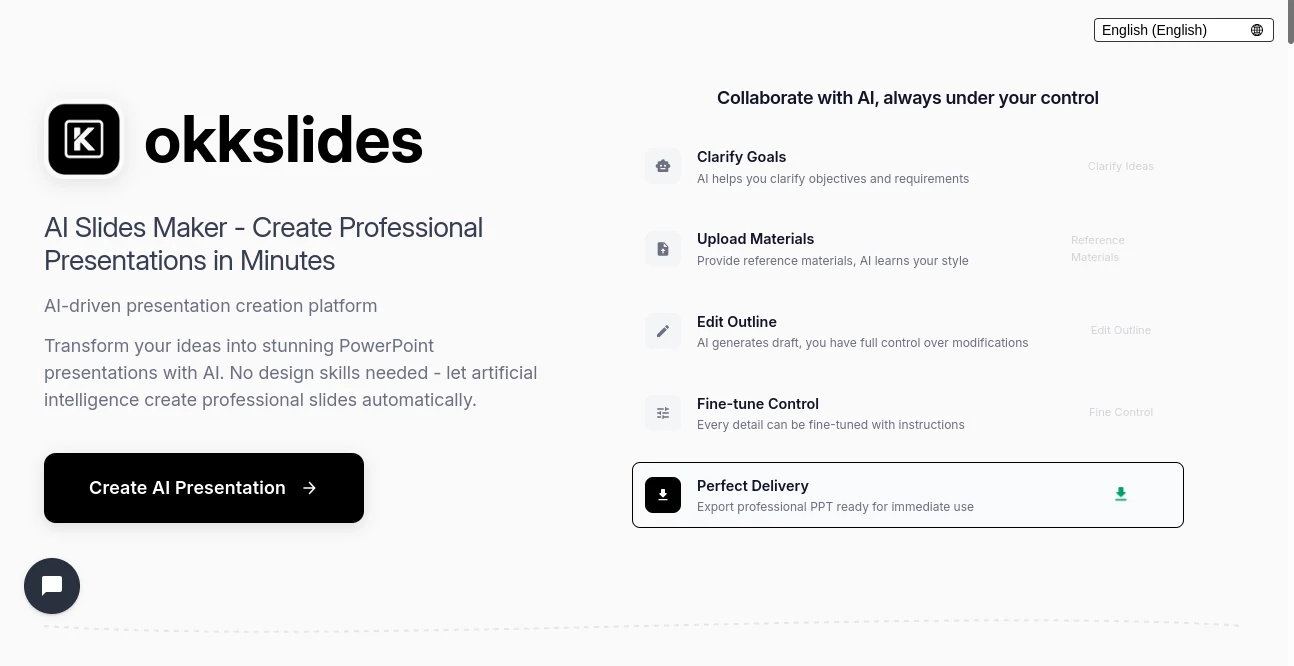The image size is (1294, 666).
Task: Select the Clarify Goals basket icon
Action: click(x=663, y=166)
